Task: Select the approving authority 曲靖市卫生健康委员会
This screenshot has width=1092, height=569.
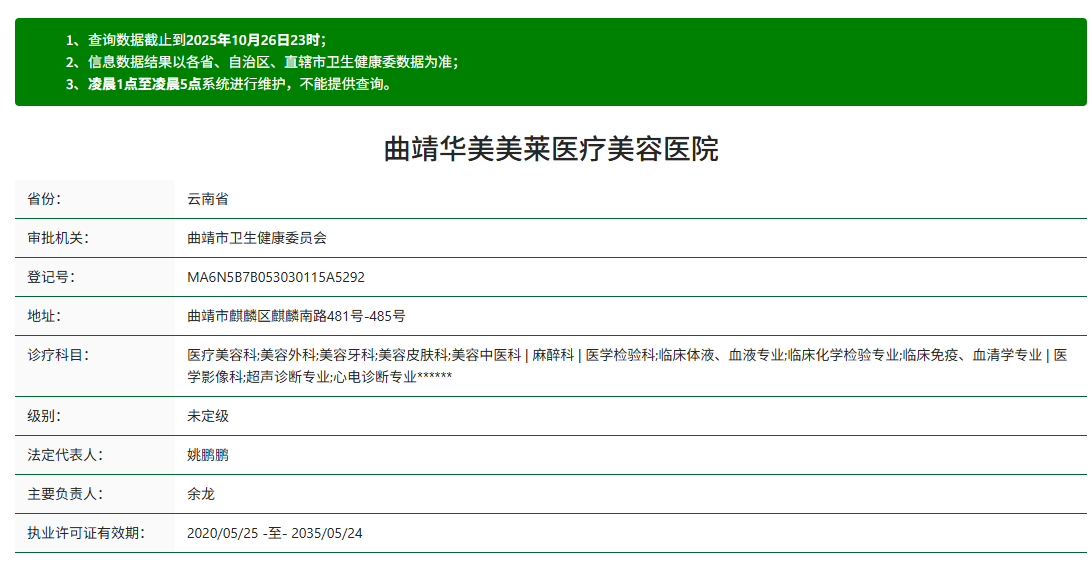Action: (x=257, y=238)
